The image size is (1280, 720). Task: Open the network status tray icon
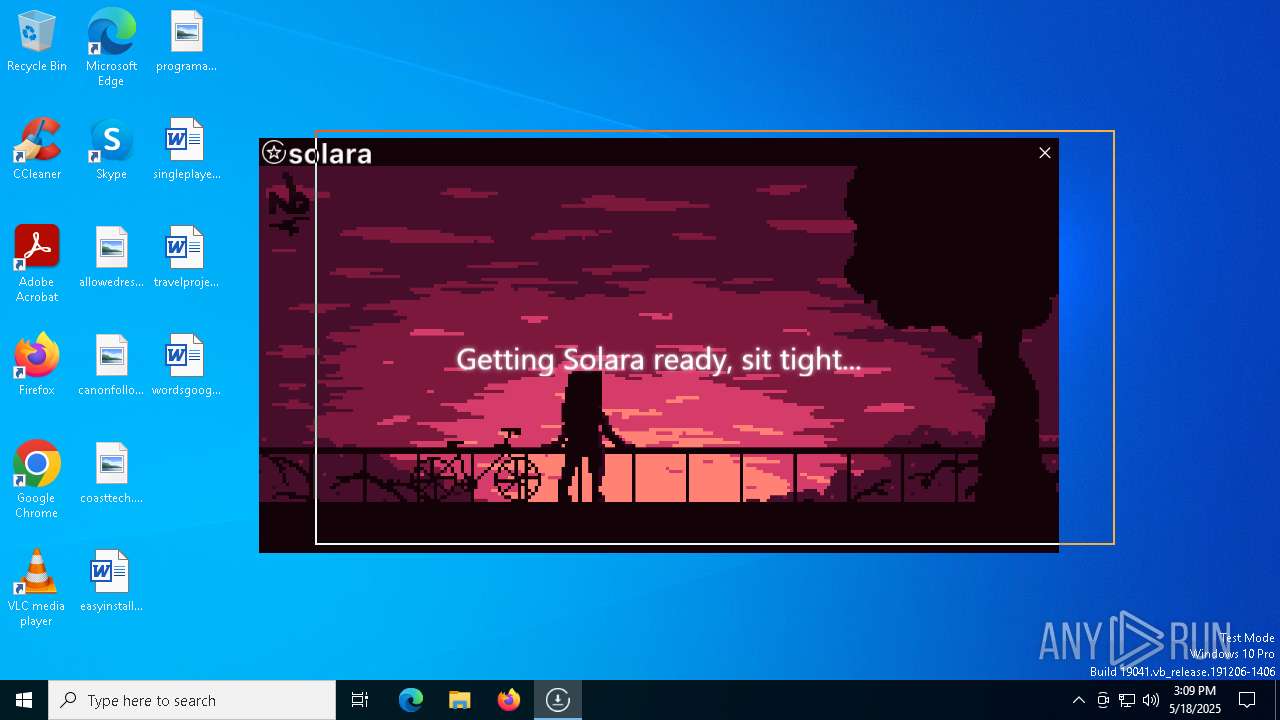pos(1127,700)
